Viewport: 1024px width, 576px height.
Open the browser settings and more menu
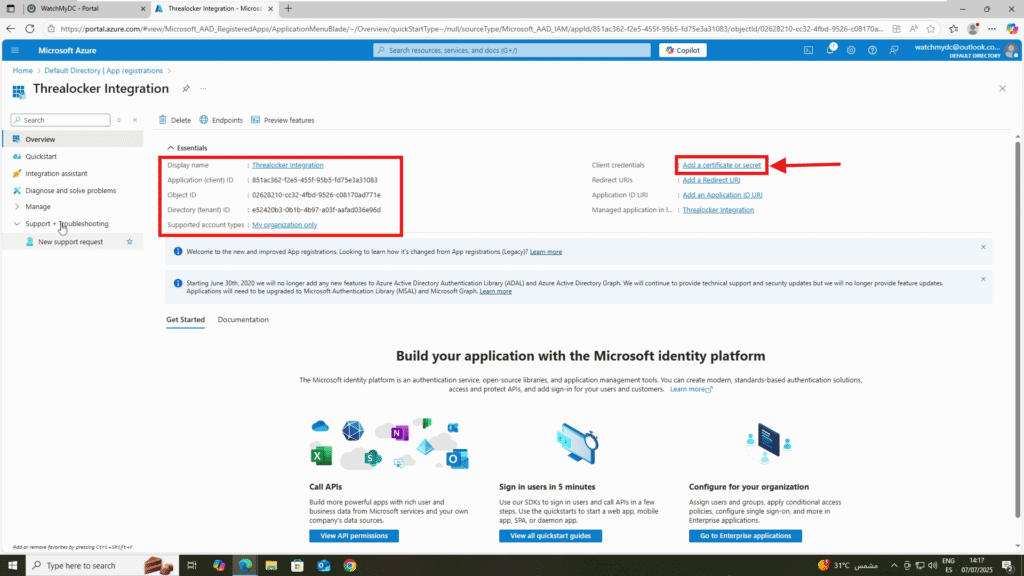tap(992, 29)
